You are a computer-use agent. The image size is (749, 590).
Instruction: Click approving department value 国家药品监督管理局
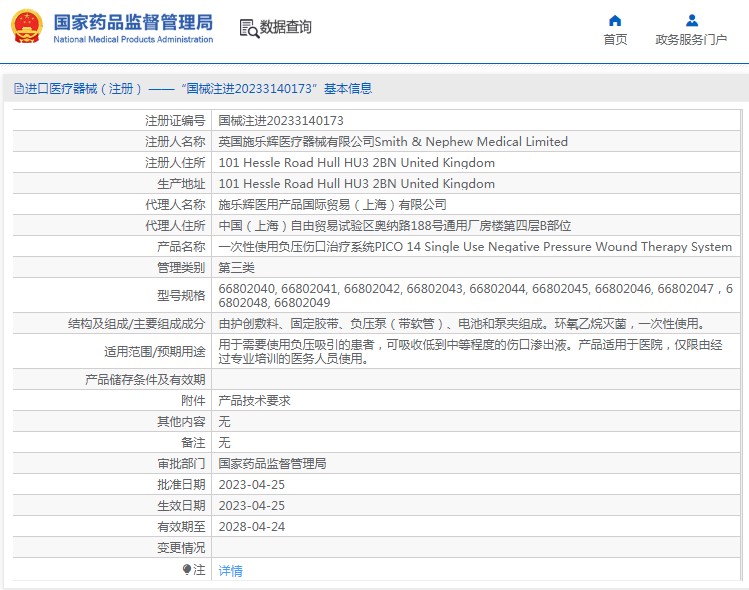[x=272, y=463]
